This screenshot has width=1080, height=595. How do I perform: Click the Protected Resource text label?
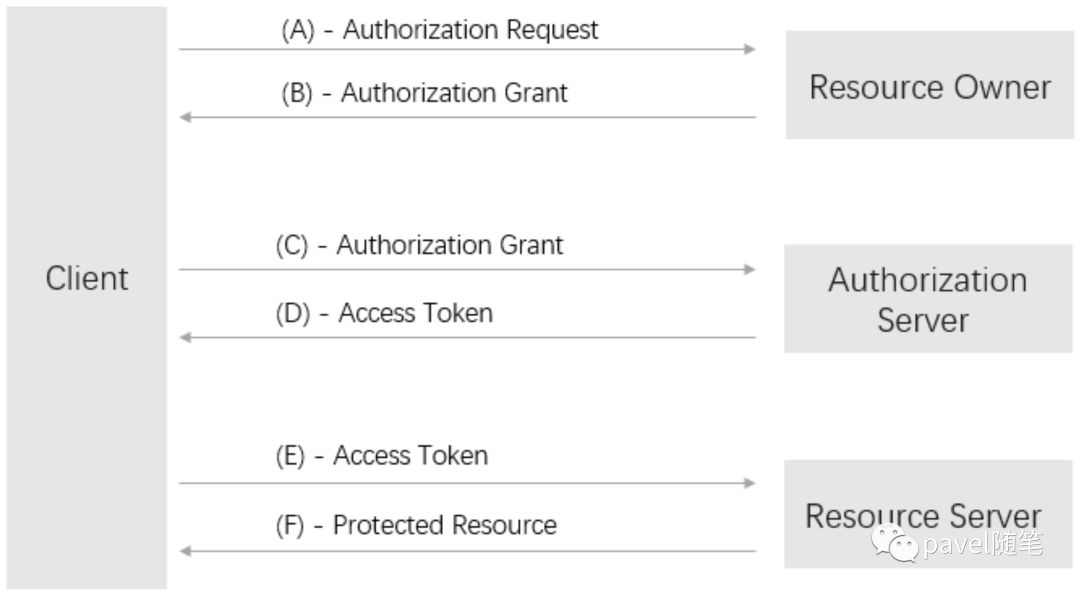tap(444, 525)
